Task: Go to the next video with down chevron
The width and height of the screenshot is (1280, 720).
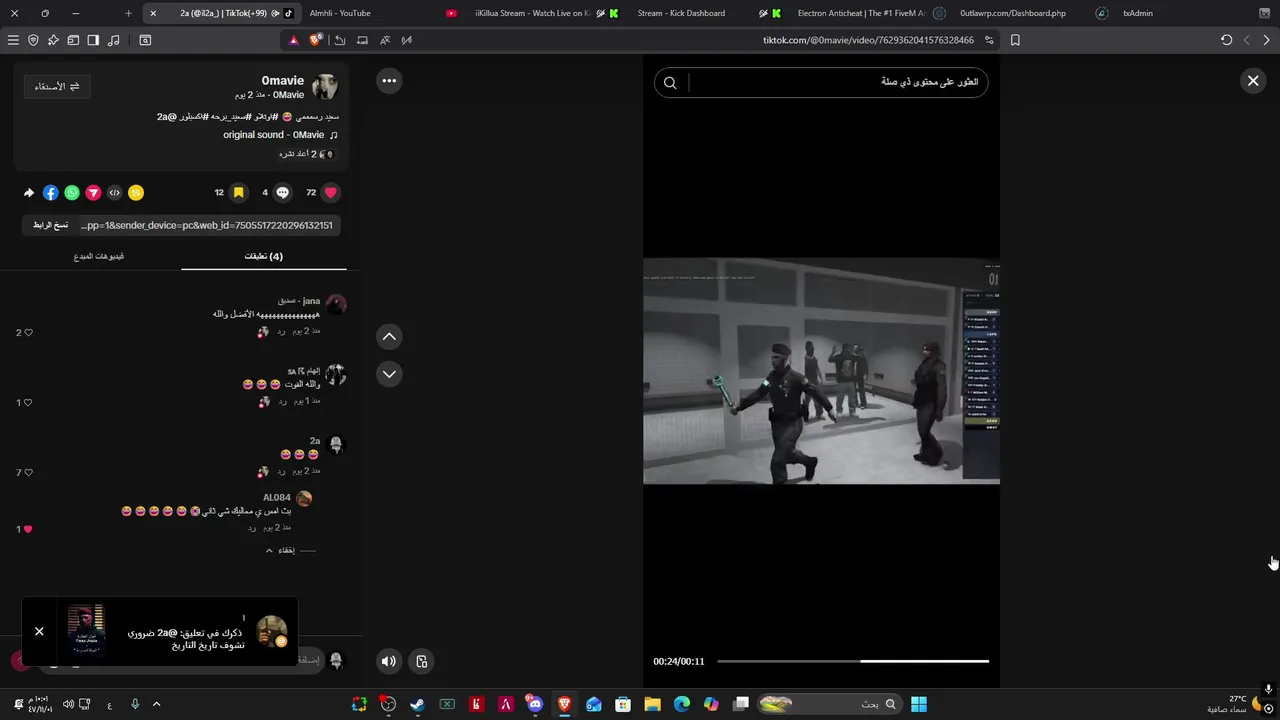Action: 389,374
